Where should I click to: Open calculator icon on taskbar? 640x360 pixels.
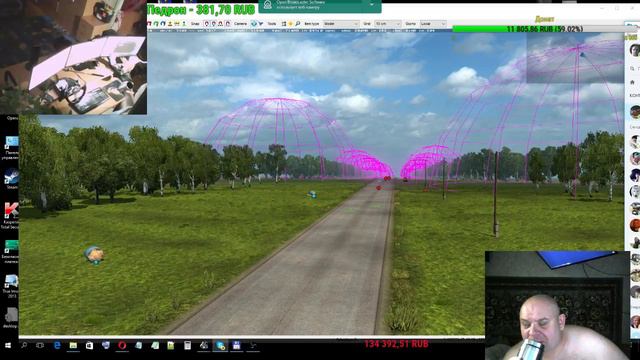(x=187, y=346)
